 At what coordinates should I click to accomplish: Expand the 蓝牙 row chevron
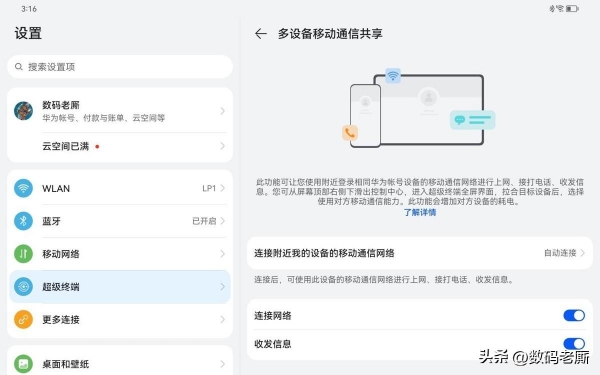(x=222, y=221)
